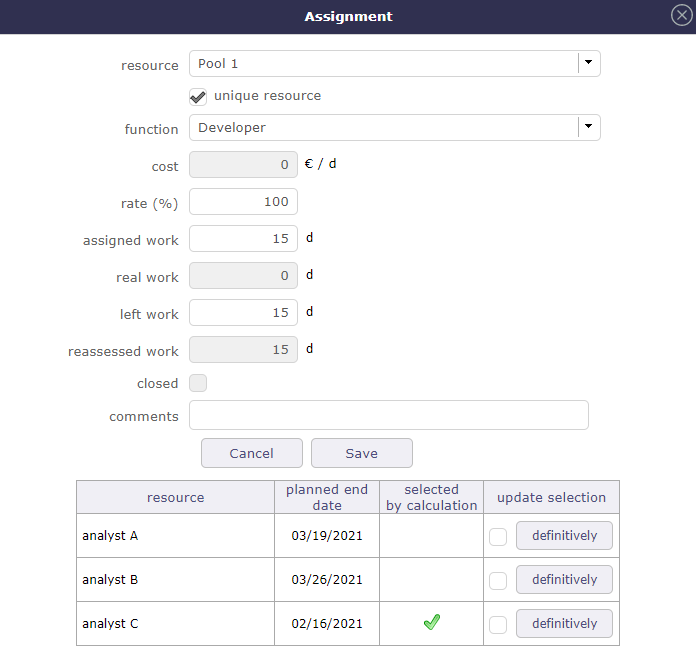This screenshot has height=660, width=696.
Task: Click definitively for analyst B
Action: pyautogui.click(x=564, y=580)
